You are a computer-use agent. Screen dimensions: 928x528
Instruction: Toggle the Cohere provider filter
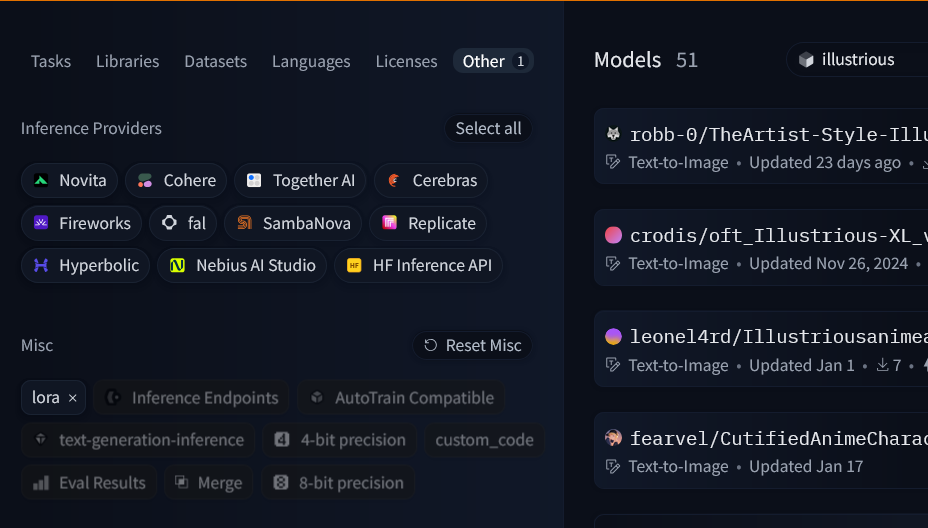(x=177, y=180)
